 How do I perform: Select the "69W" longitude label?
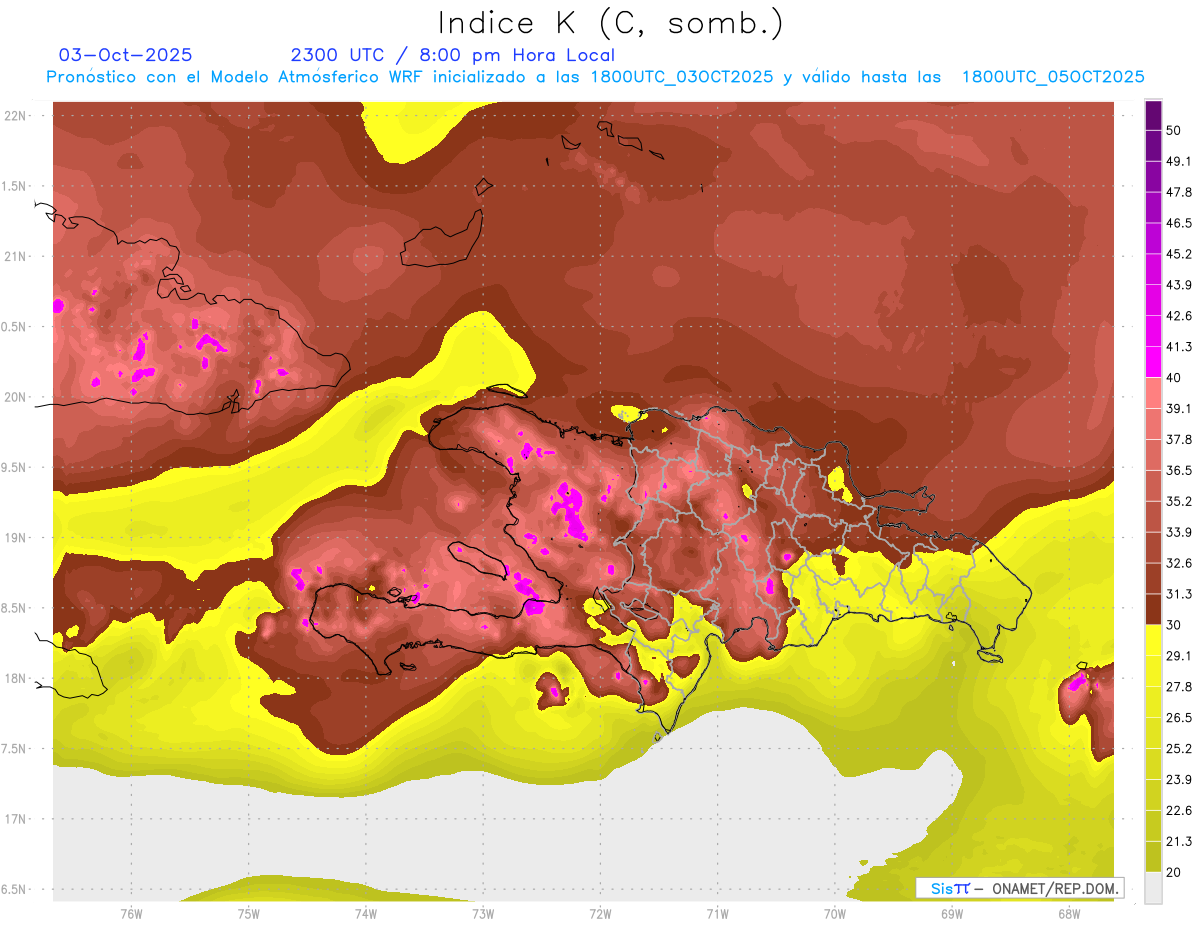pyautogui.click(x=952, y=914)
